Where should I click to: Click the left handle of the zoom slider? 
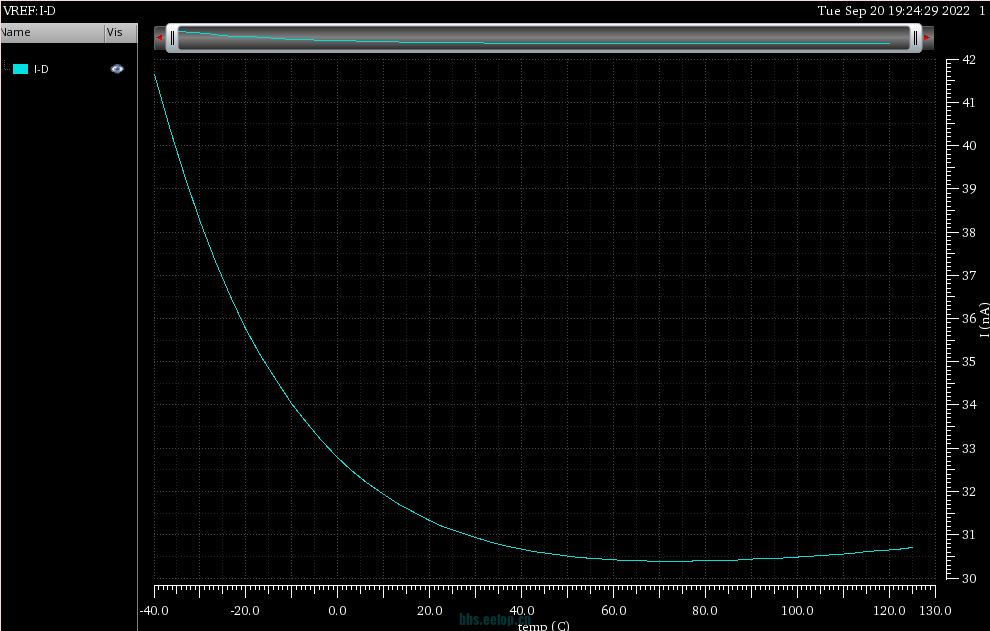(172, 38)
